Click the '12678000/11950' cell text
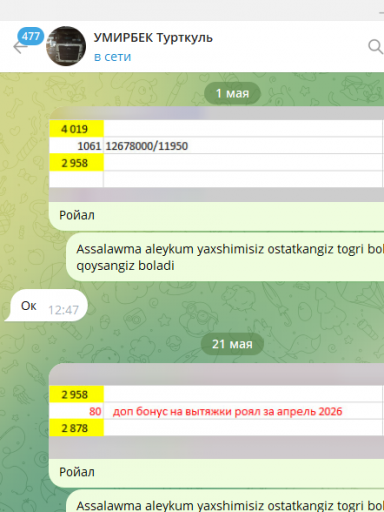384x512 pixels. pyautogui.click(x=147, y=146)
